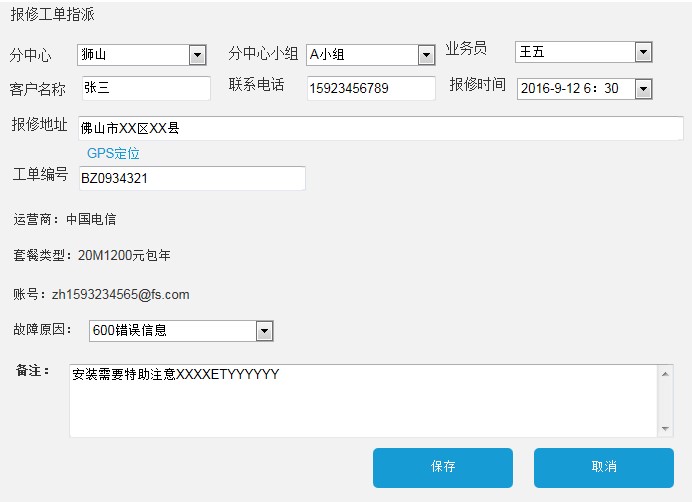692x502 pixels.
Task: Open the 报修时间 date dropdown
Action: click(x=584, y=89)
